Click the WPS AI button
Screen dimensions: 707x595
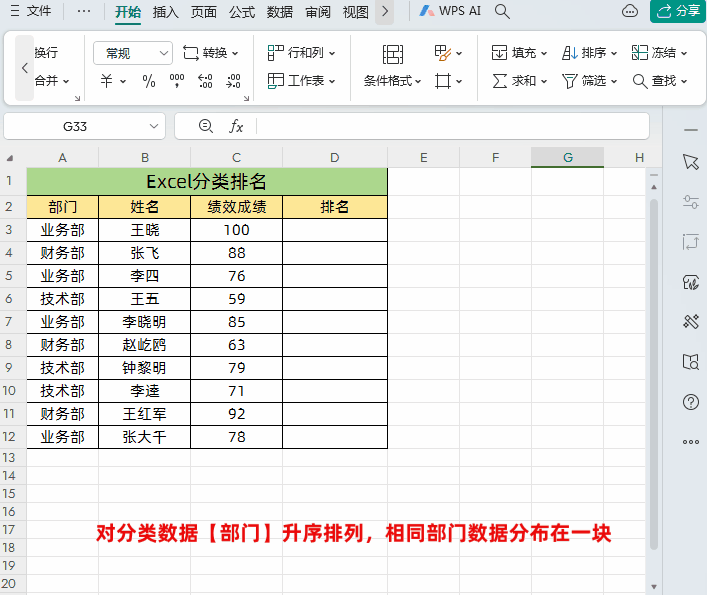(450, 11)
